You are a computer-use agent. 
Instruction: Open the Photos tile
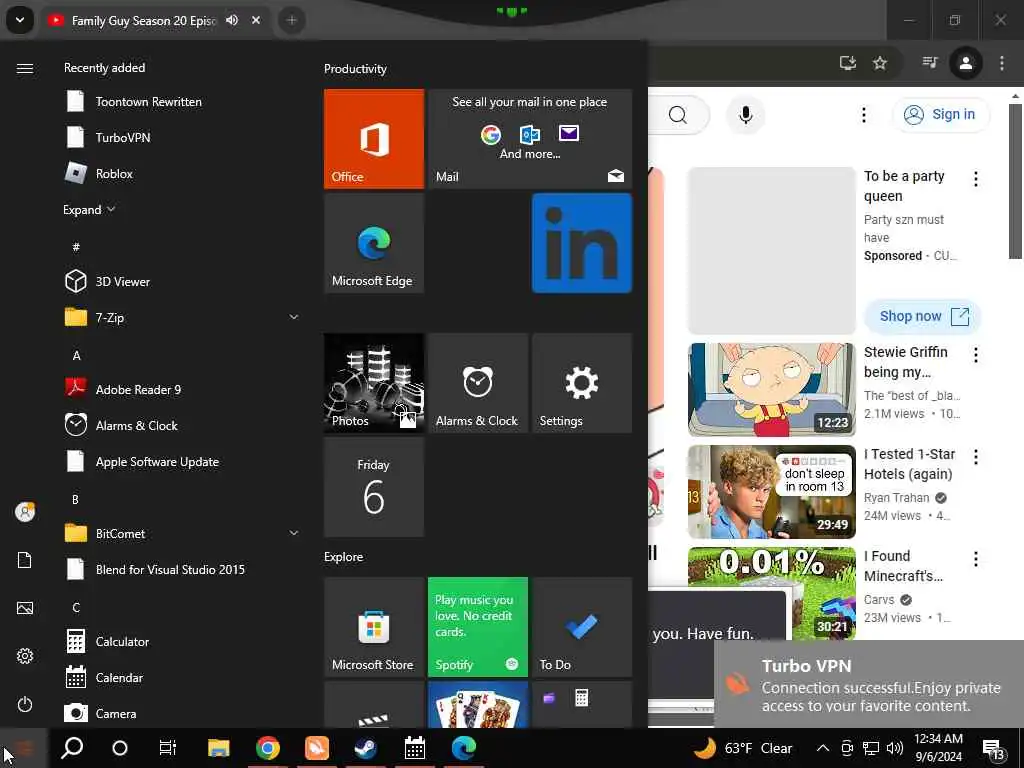pos(374,383)
